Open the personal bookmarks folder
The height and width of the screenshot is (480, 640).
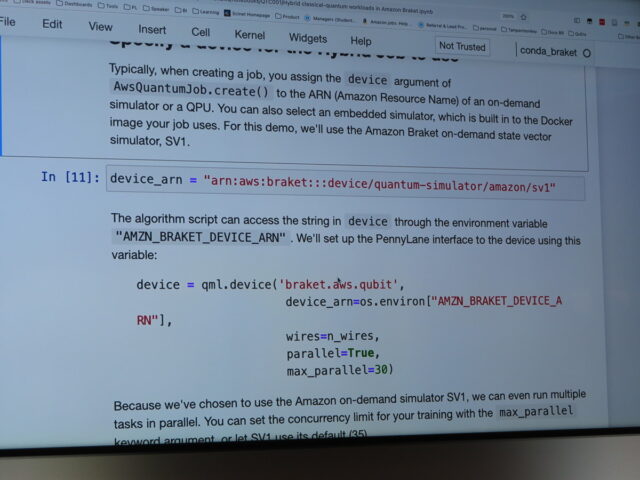[x=484, y=28]
